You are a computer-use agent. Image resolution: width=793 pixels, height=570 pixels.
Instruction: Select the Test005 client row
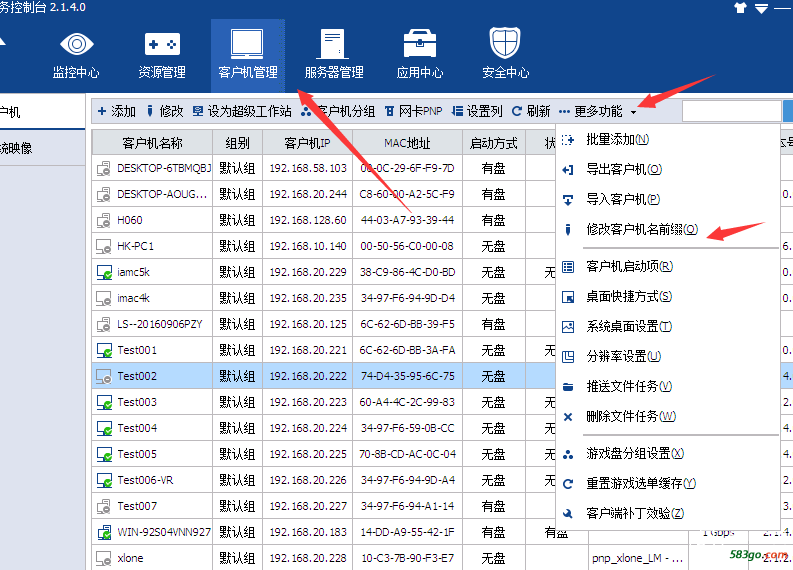pos(324,454)
